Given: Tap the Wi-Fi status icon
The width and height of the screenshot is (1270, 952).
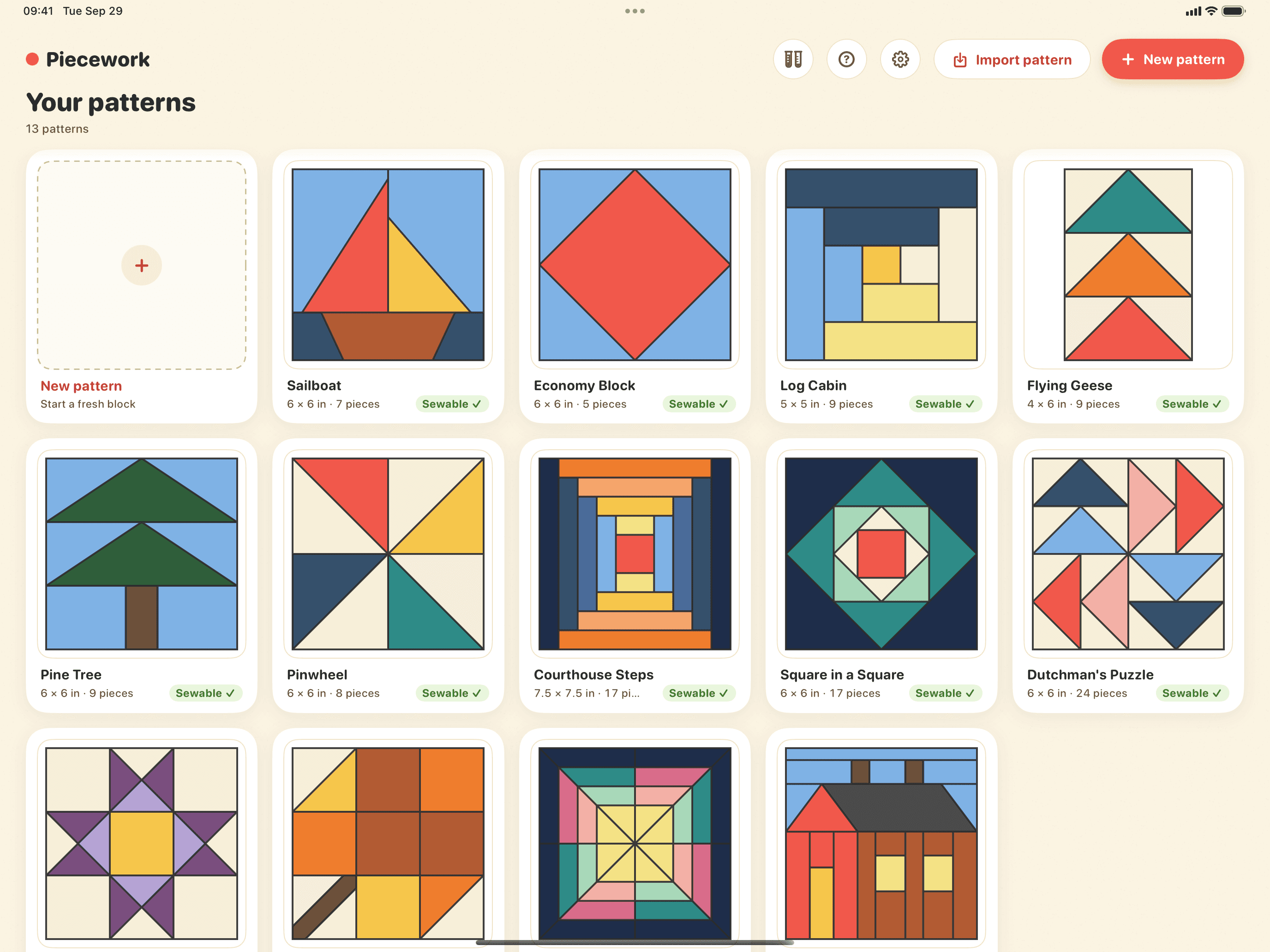Looking at the screenshot, I should [x=1211, y=11].
